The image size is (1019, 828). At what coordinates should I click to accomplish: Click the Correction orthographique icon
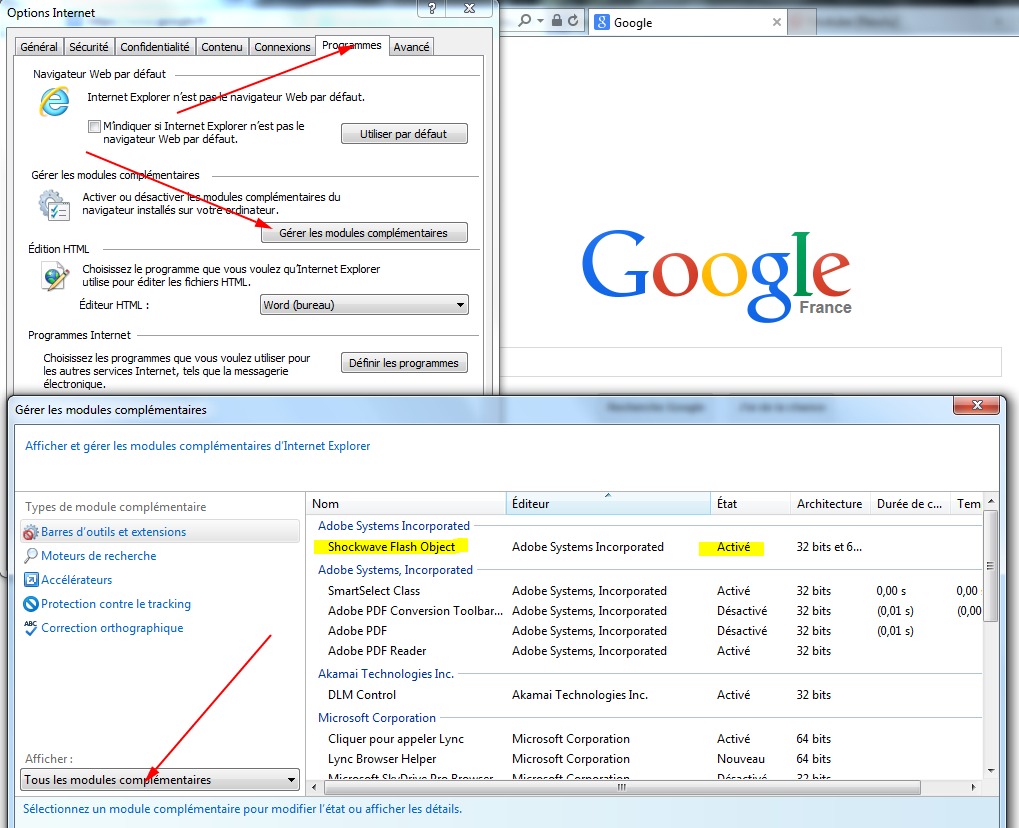coord(31,628)
